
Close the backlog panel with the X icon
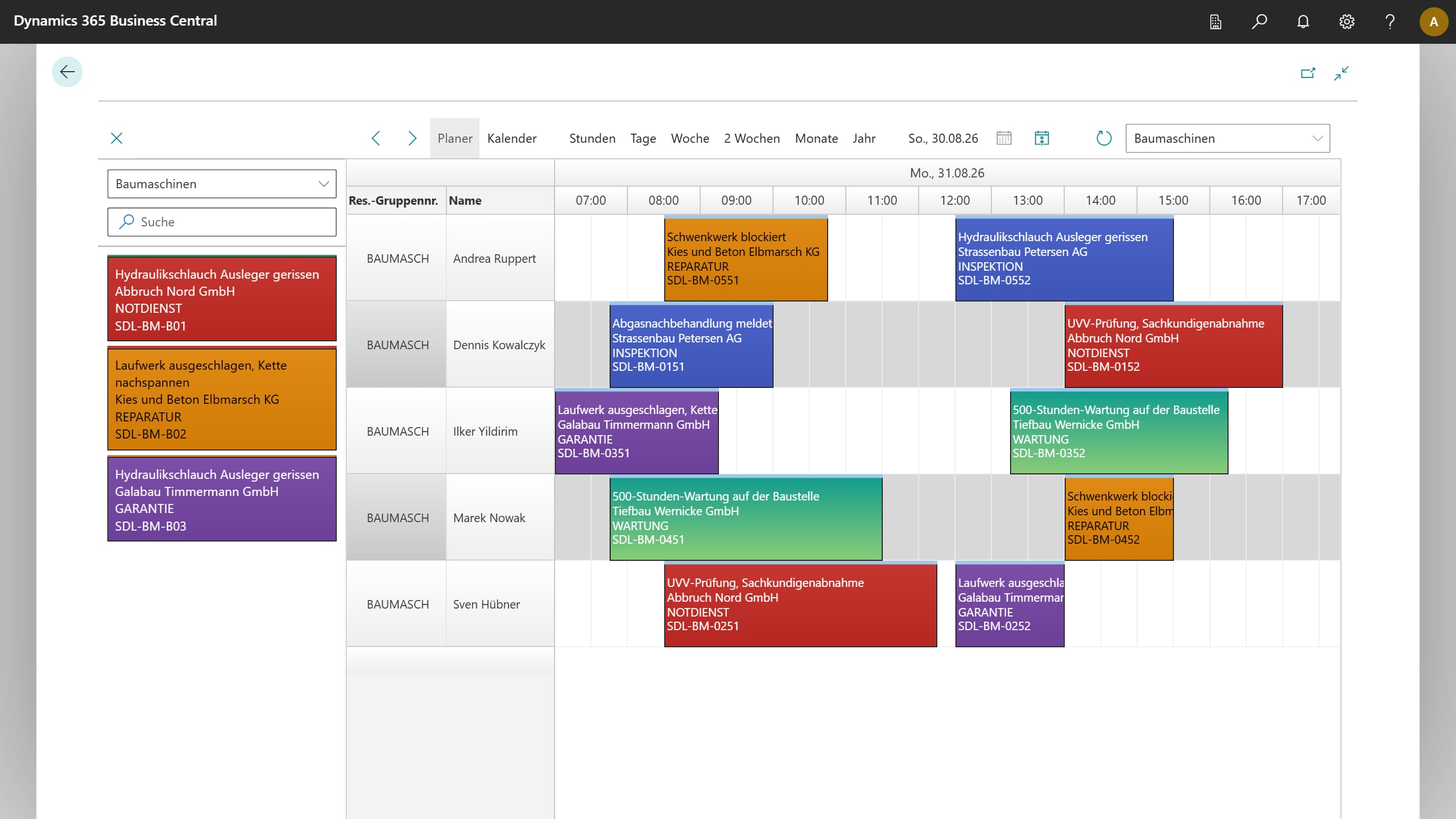click(117, 138)
